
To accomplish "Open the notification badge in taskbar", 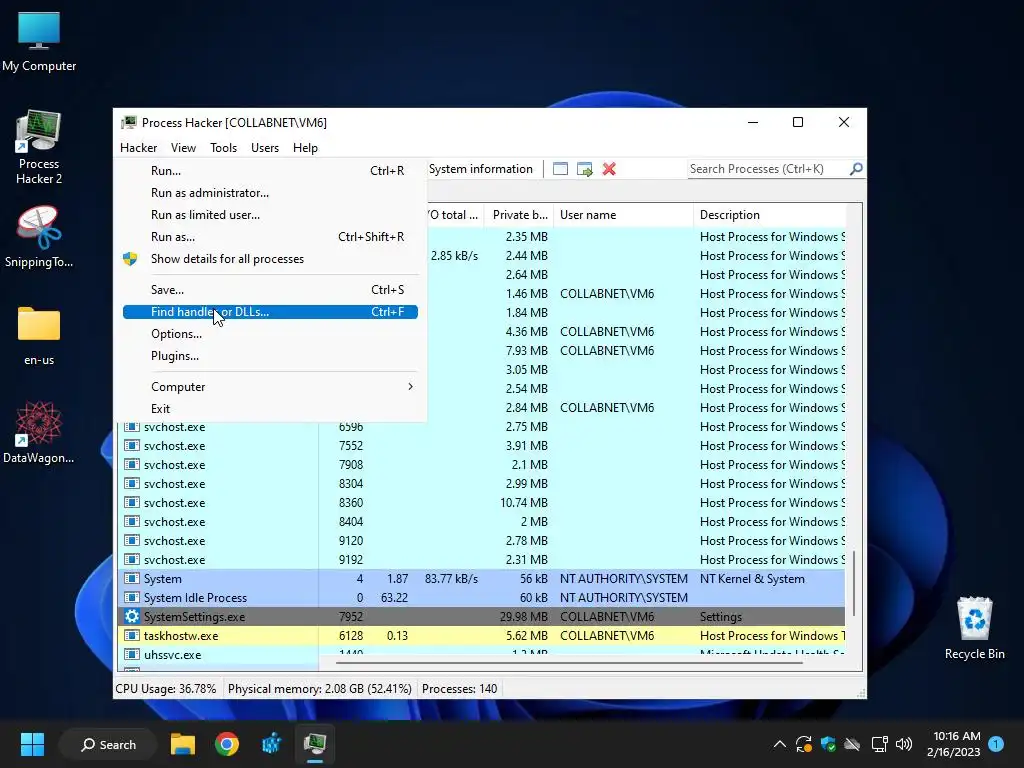I will click(x=996, y=744).
